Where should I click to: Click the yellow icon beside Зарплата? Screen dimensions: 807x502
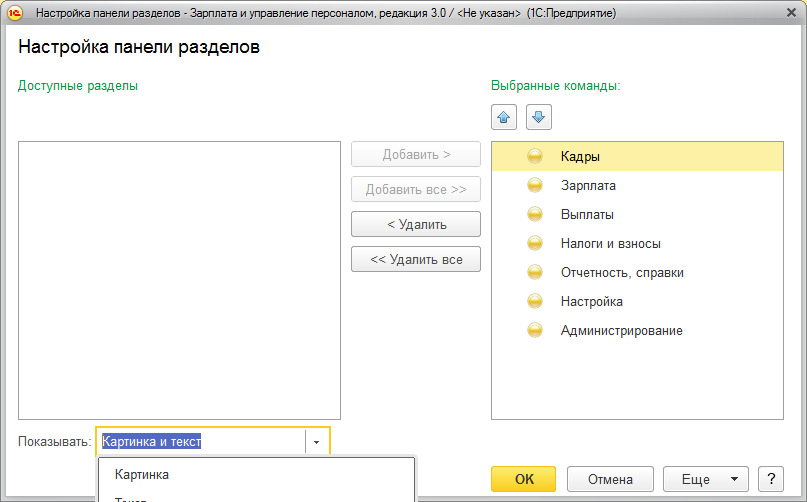click(x=535, y=185)
